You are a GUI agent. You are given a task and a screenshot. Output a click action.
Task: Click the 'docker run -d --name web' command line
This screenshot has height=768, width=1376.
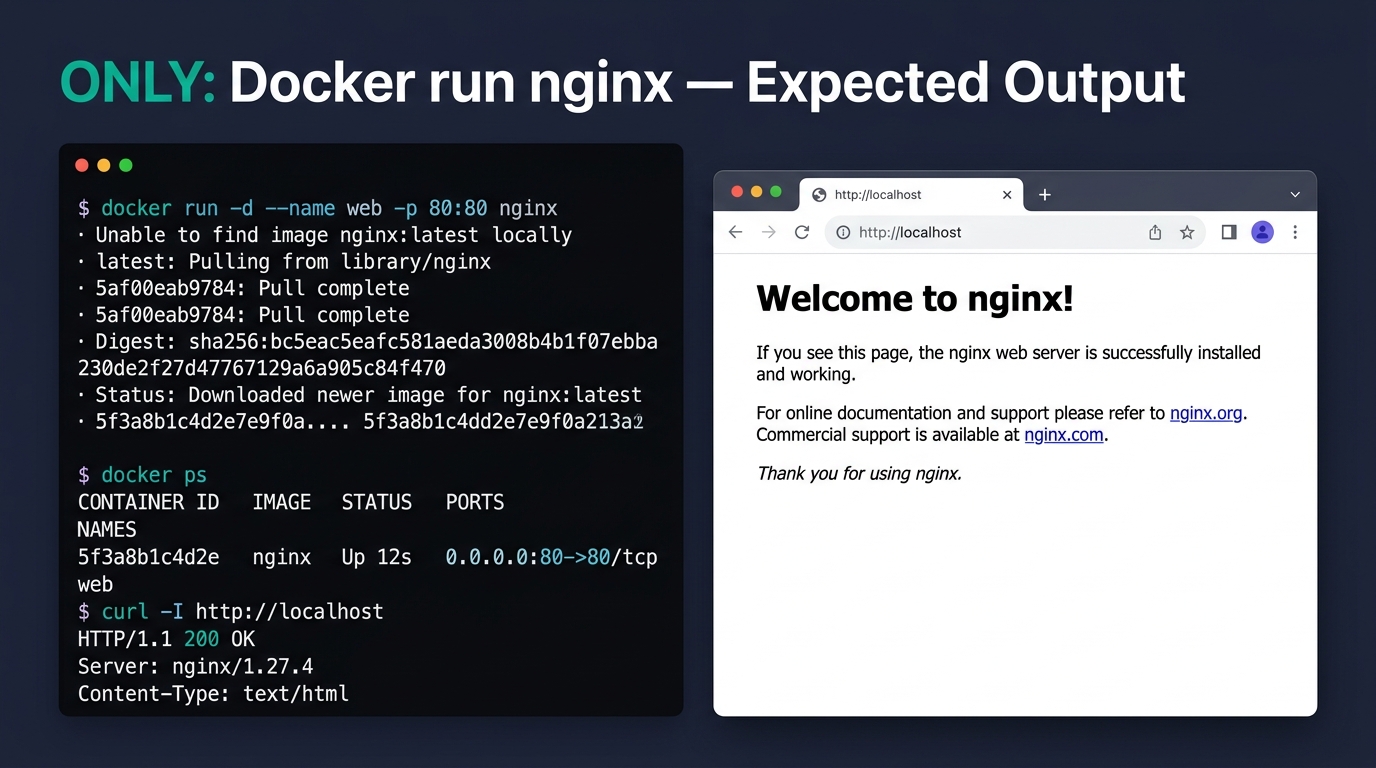click(318, 208)
